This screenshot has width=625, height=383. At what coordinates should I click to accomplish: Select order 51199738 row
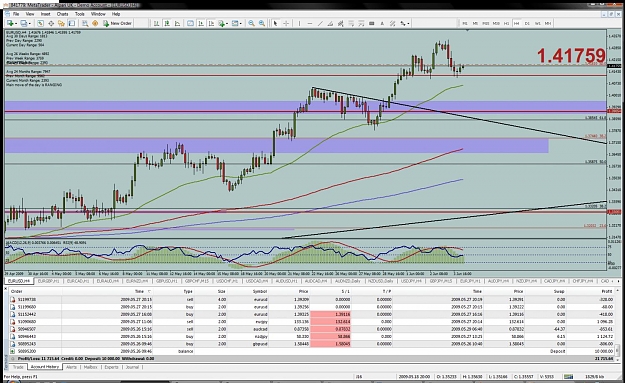click(312, 299)
